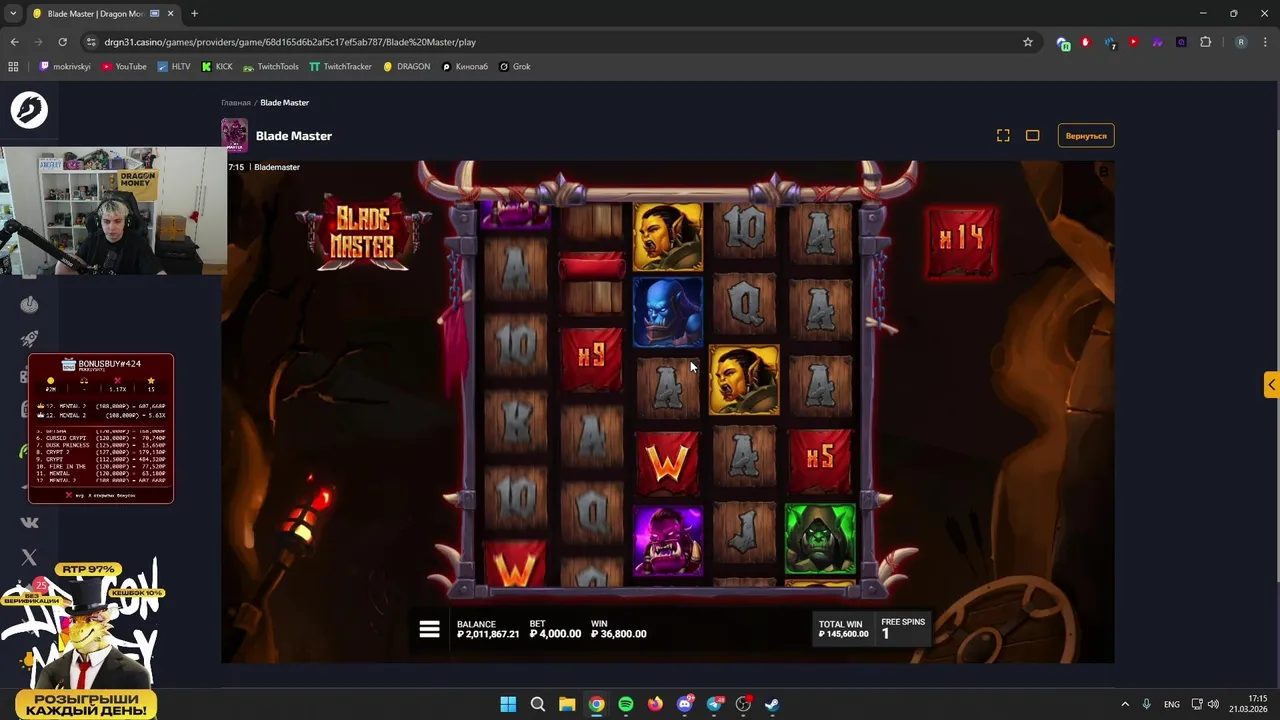This screenshot has width=1280, height=720.
Task: Open Steam from the taskbar
Action: coord(772,704)
